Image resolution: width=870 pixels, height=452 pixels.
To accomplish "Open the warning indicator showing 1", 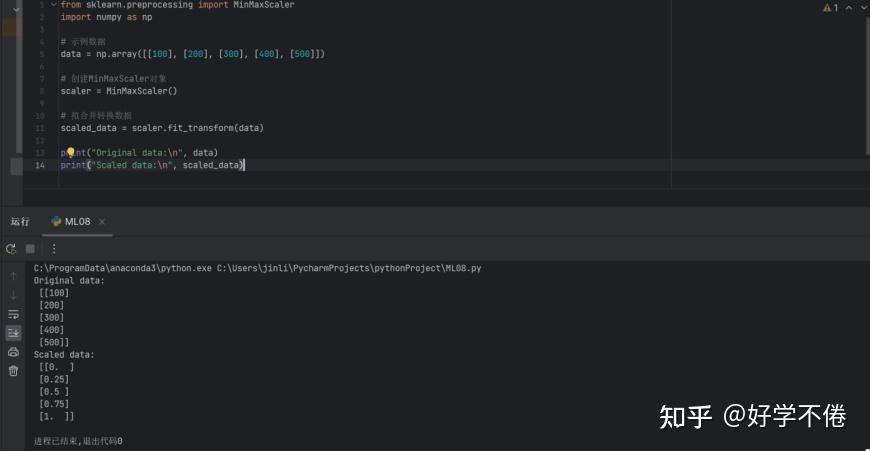I will click(831, 8).
